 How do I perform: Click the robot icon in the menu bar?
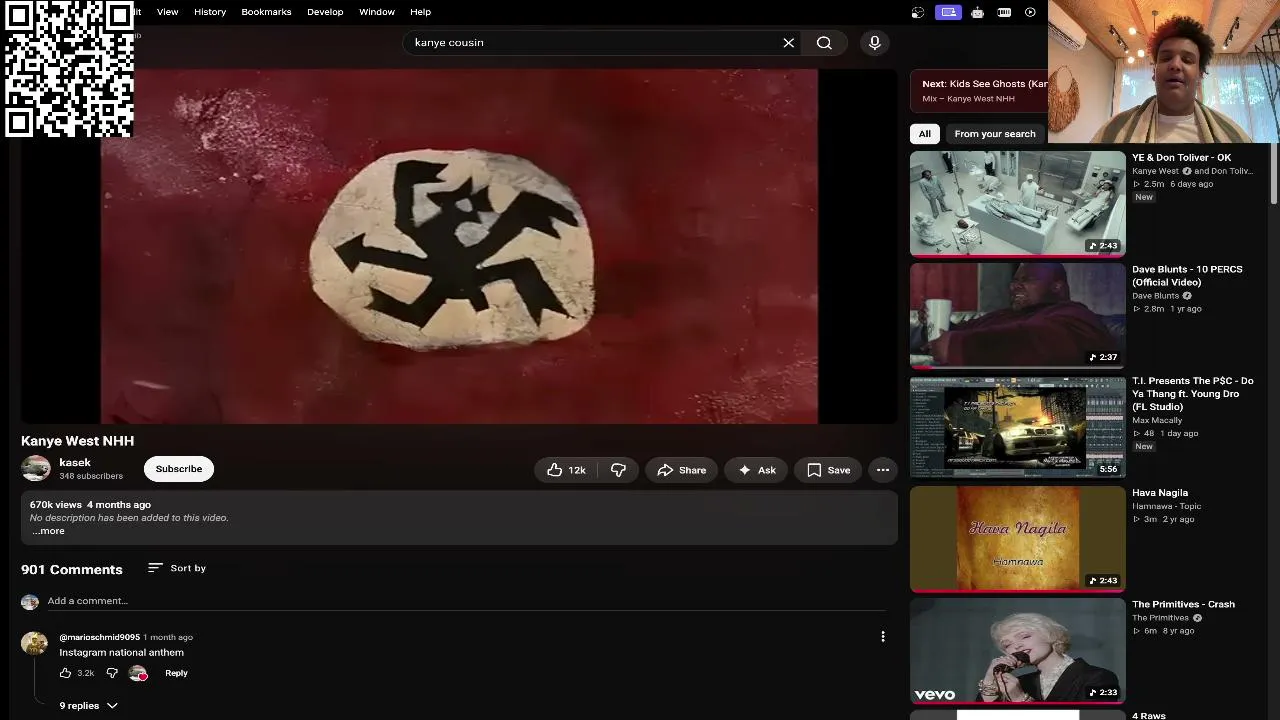pos(977,12)
